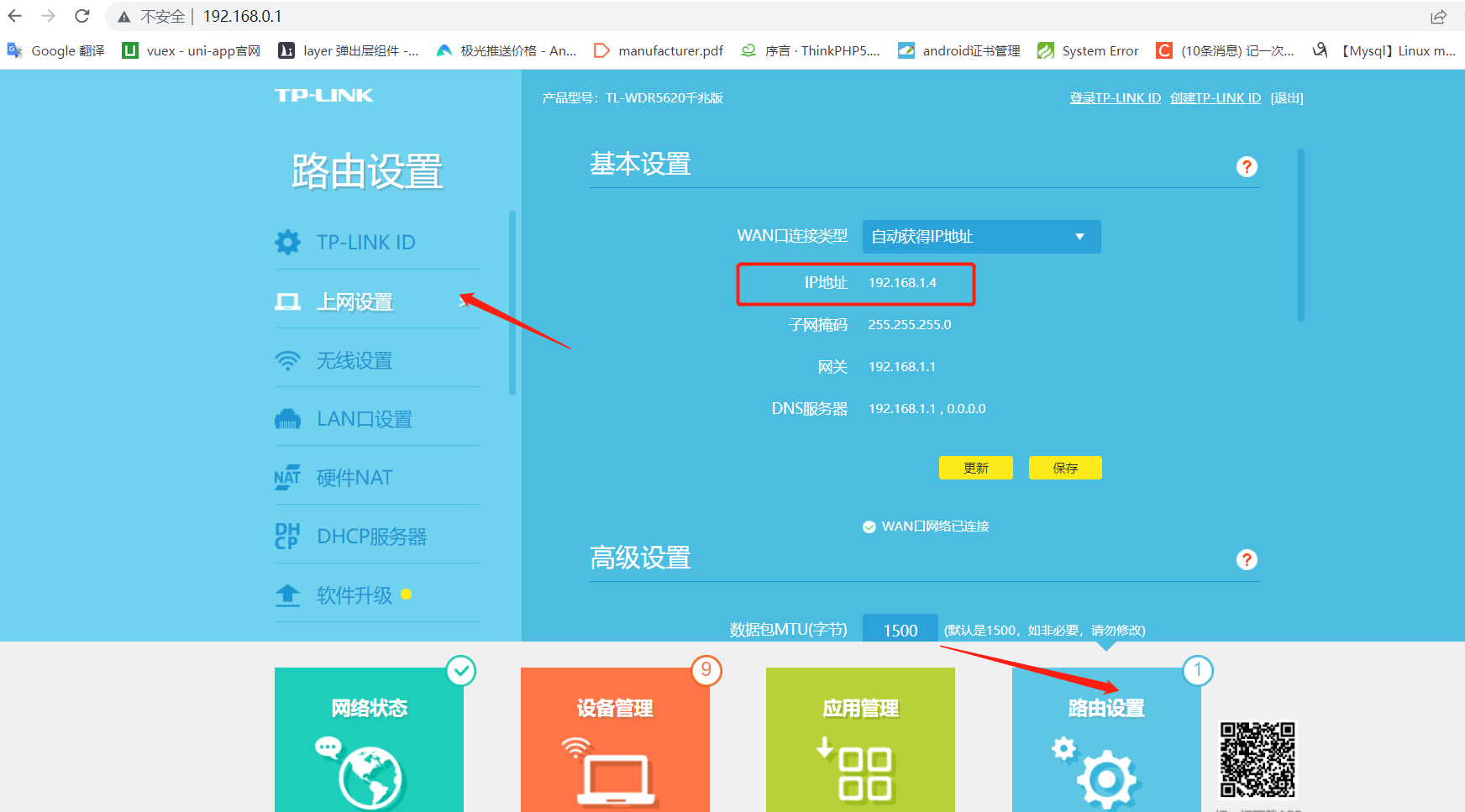Open the manufacturer.pdf bookmark
This screenshot has width=1465, height=812.
tap(659, 50)
